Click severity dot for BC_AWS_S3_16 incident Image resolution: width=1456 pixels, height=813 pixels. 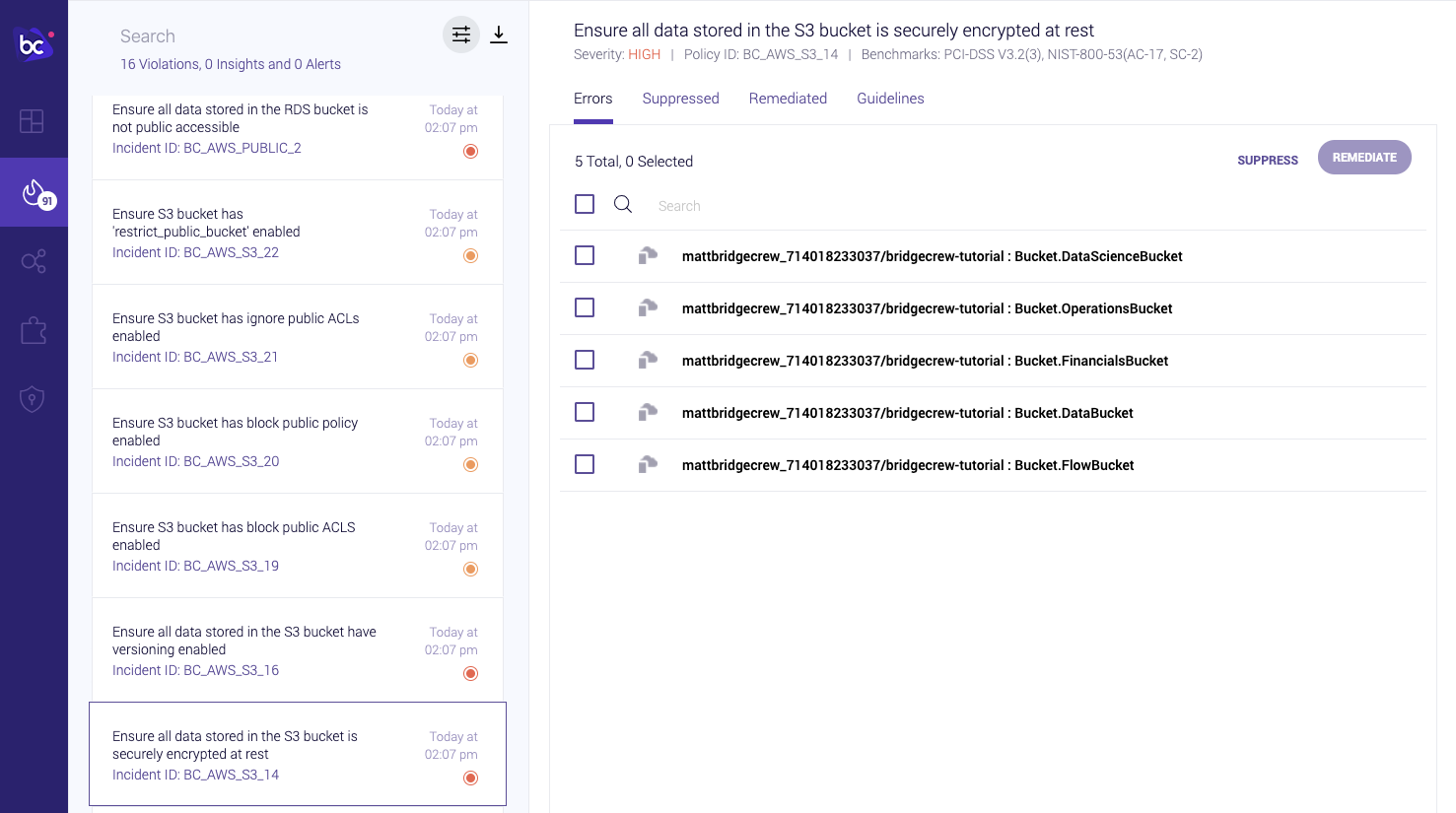(x=471, y=674)
